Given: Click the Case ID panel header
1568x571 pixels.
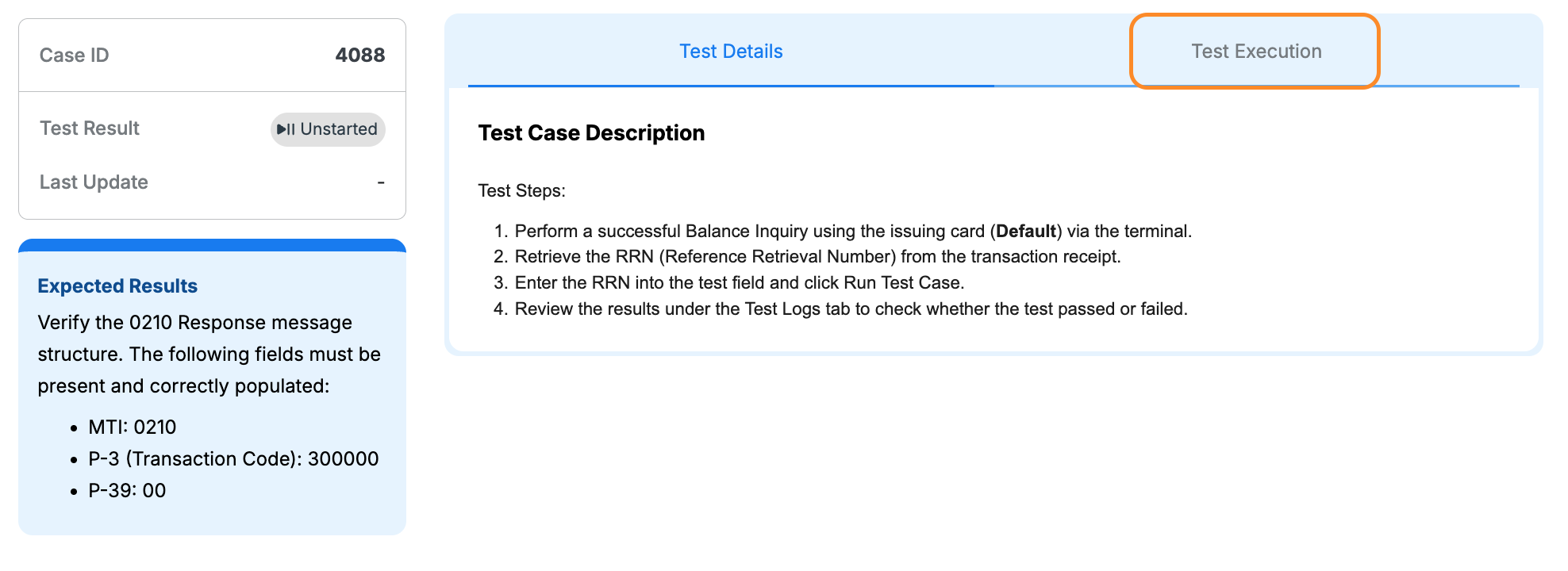Looking at the screenshot, I should coord(74,54).
